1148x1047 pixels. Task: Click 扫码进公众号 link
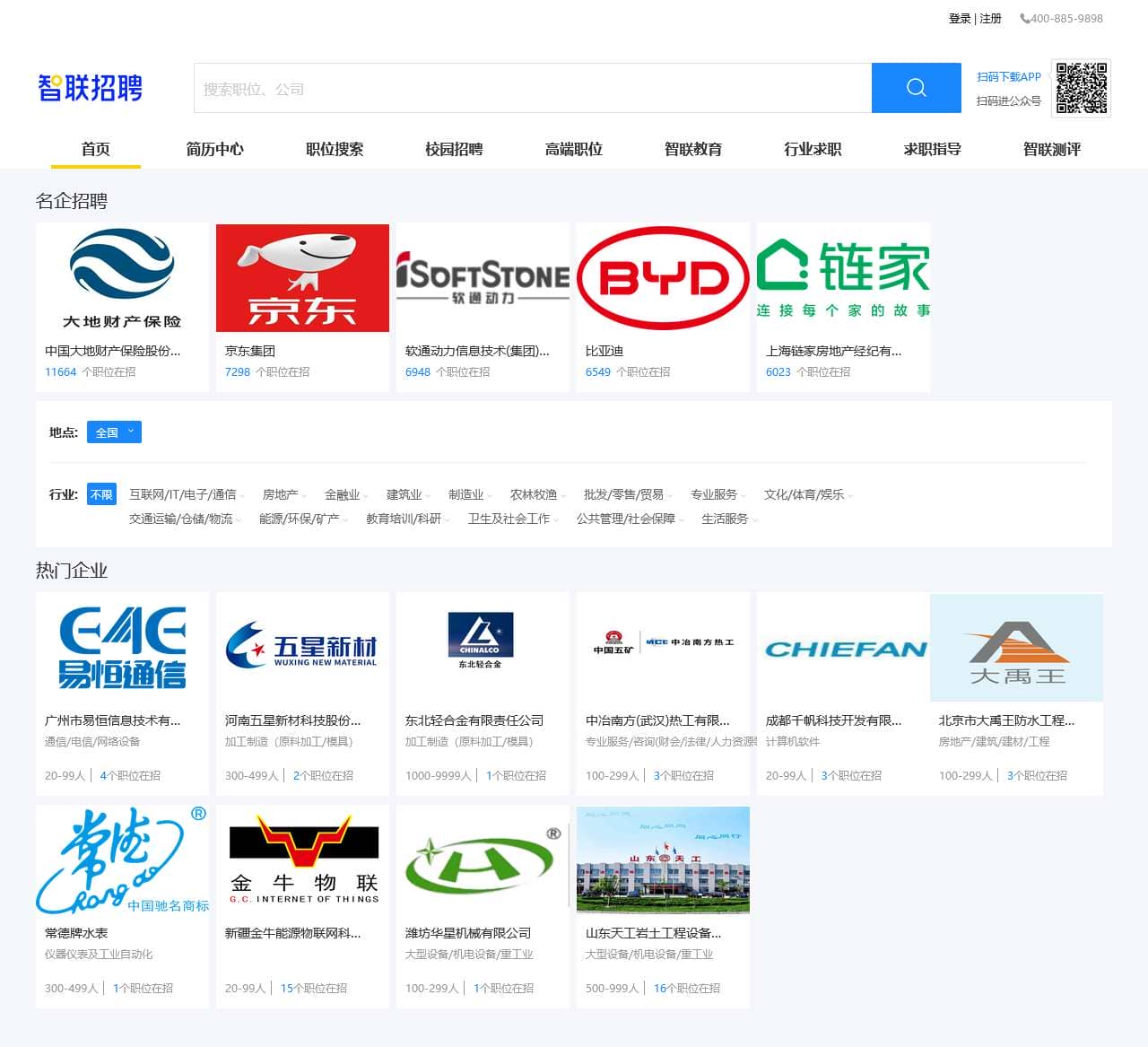(1009, 101)
